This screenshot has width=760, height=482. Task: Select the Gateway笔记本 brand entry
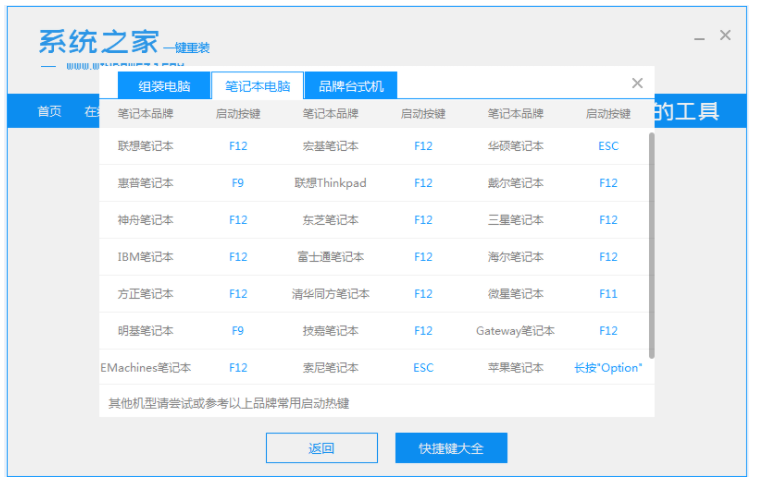pos(515,331)
